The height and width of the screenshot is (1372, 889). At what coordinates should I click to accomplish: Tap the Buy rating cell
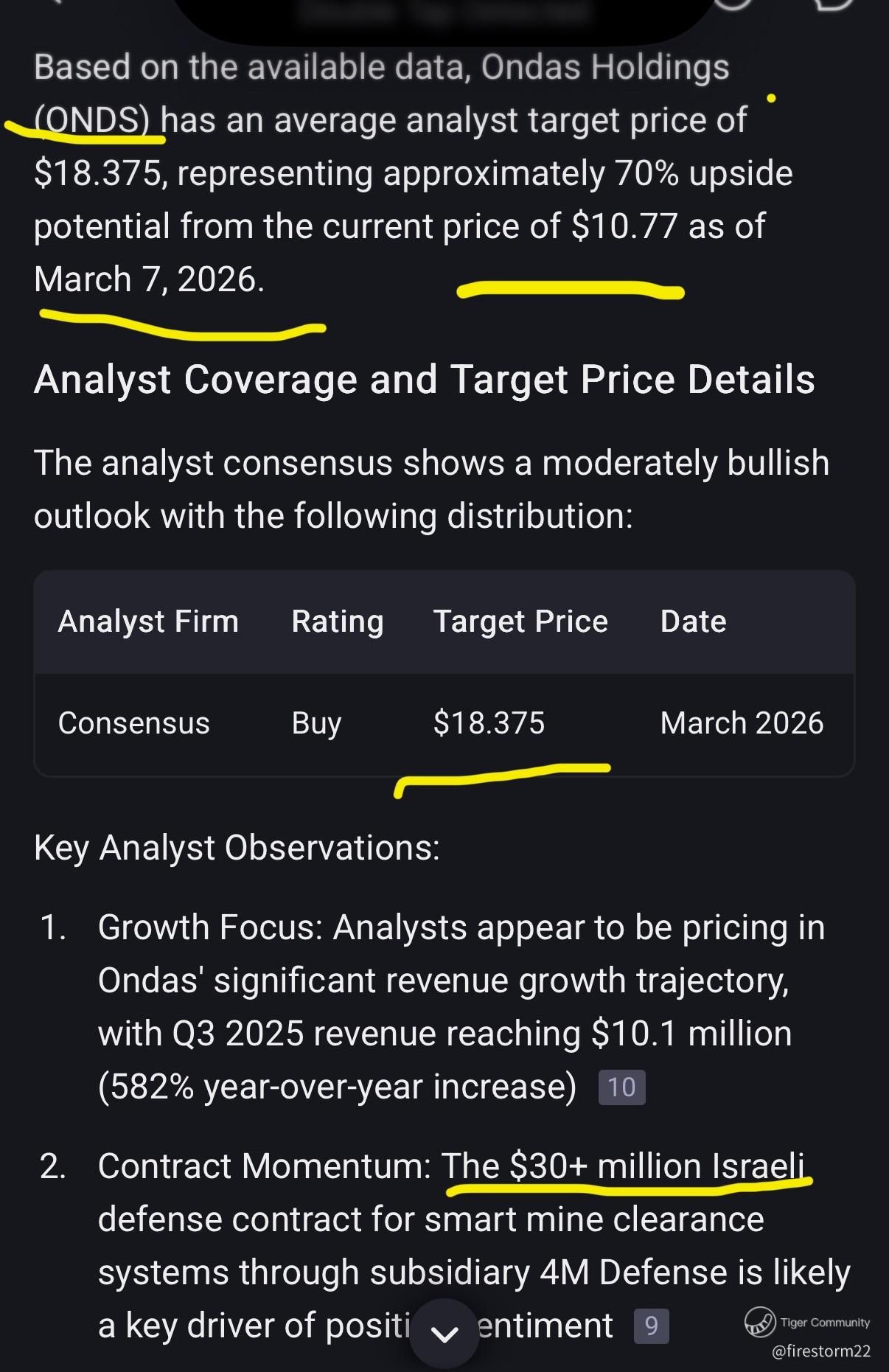[316, 723]
